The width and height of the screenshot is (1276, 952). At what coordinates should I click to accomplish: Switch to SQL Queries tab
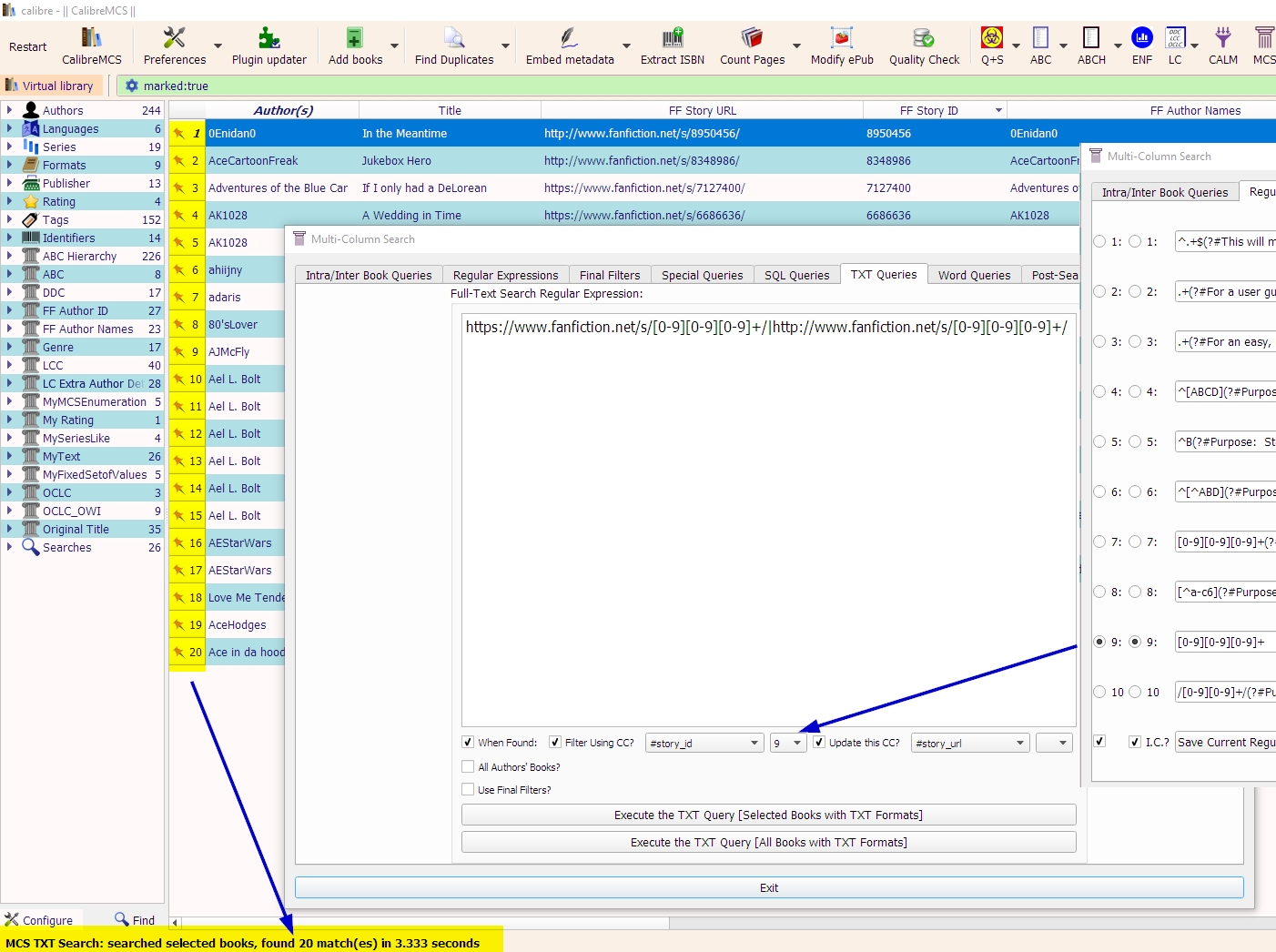796,275
